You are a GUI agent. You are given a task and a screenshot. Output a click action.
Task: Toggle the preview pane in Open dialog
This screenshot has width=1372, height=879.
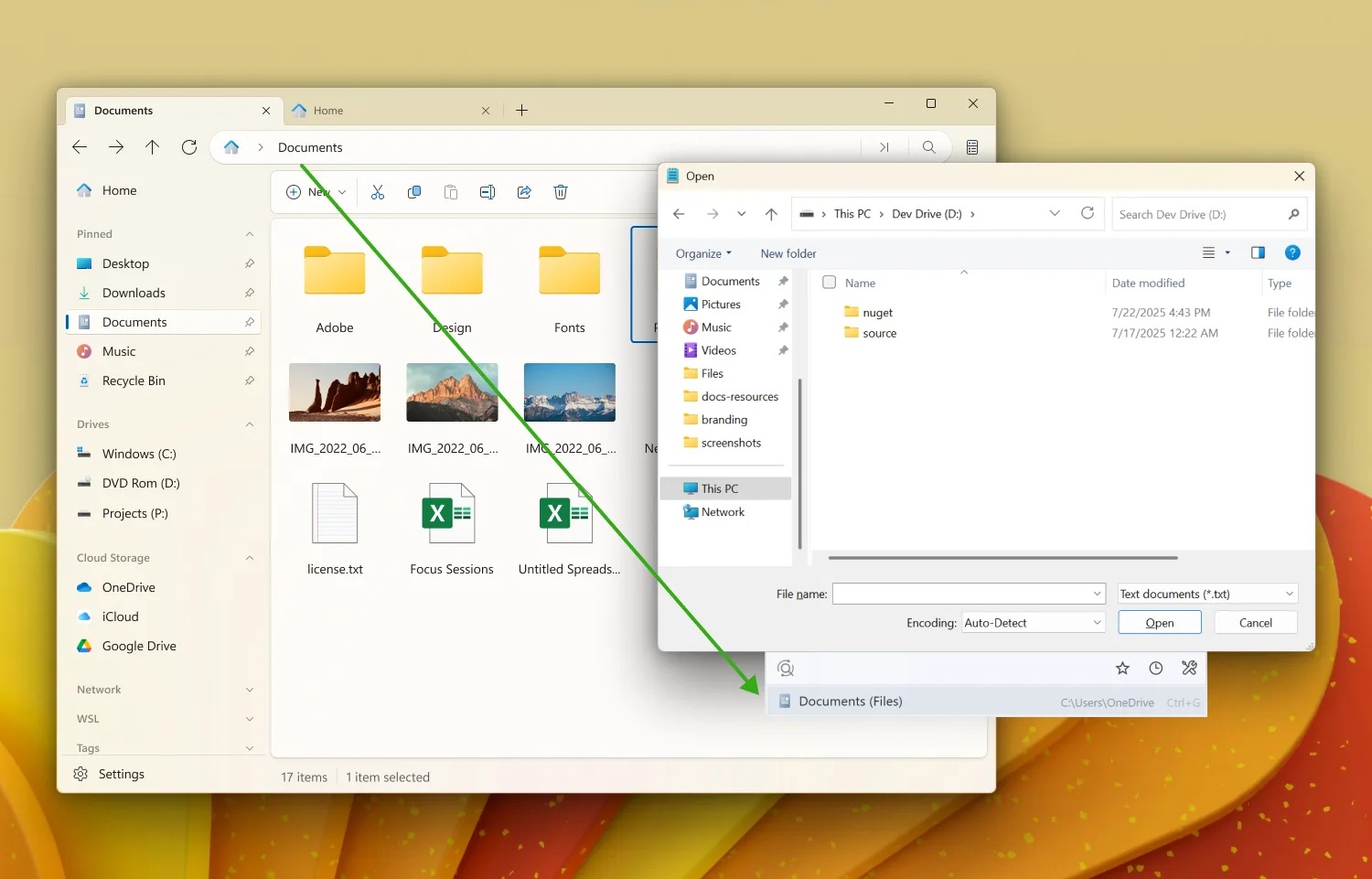pos(1258,253)
